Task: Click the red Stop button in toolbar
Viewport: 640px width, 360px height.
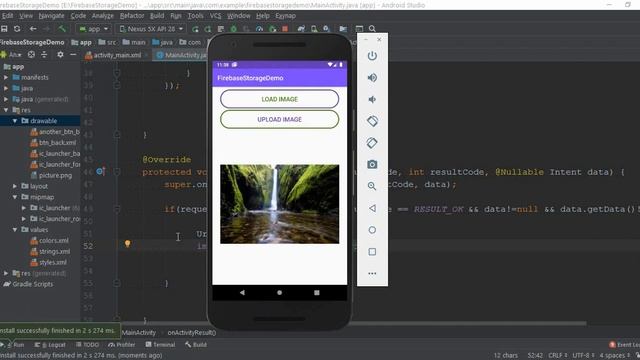Action: [285, 29]
